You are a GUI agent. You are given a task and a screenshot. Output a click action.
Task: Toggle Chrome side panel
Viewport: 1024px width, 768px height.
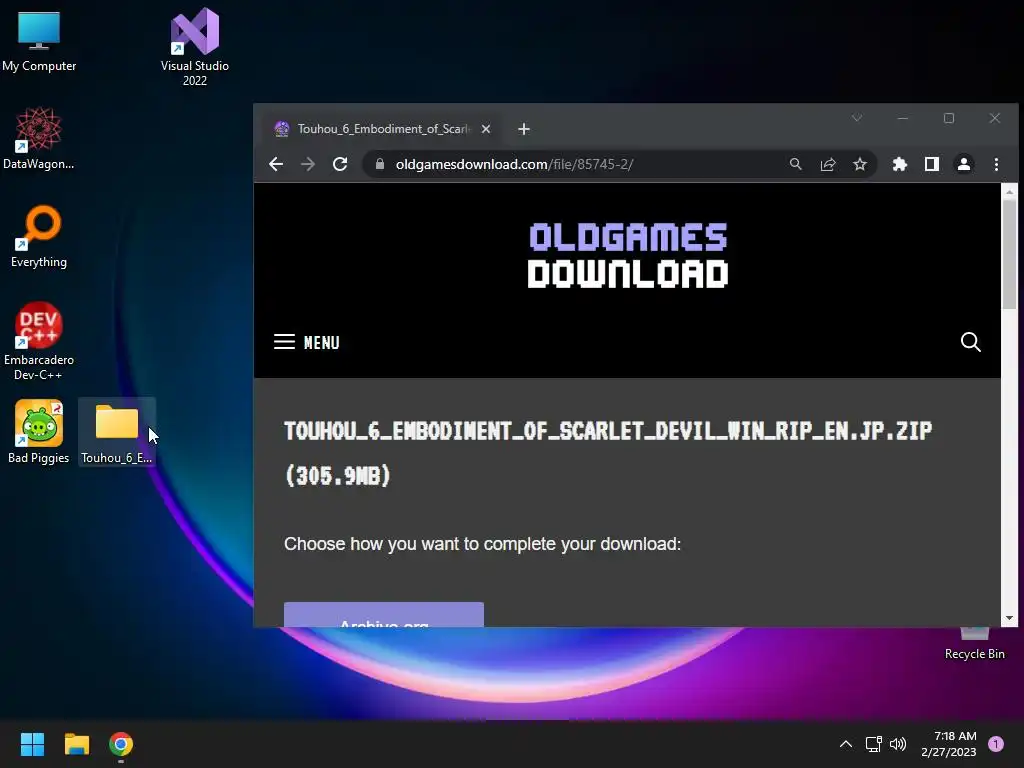932,164
